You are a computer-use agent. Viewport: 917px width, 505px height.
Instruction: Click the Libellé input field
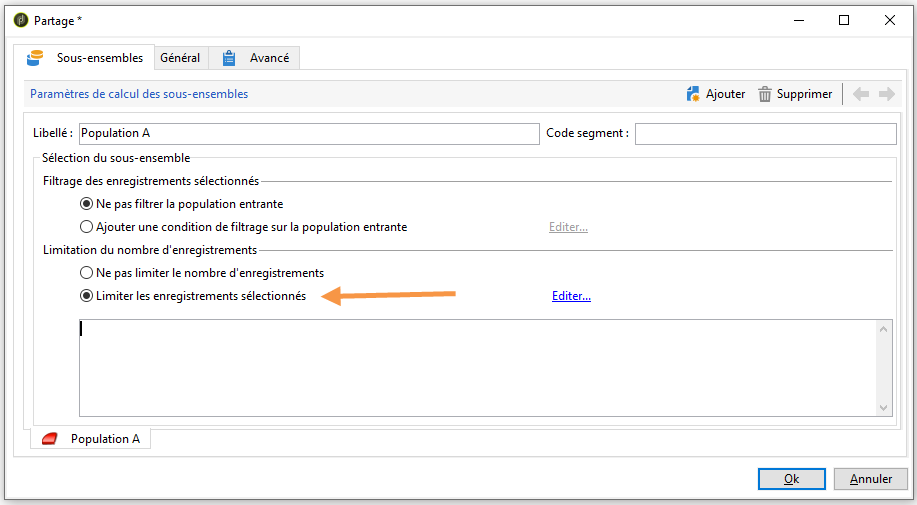(309, 133)
